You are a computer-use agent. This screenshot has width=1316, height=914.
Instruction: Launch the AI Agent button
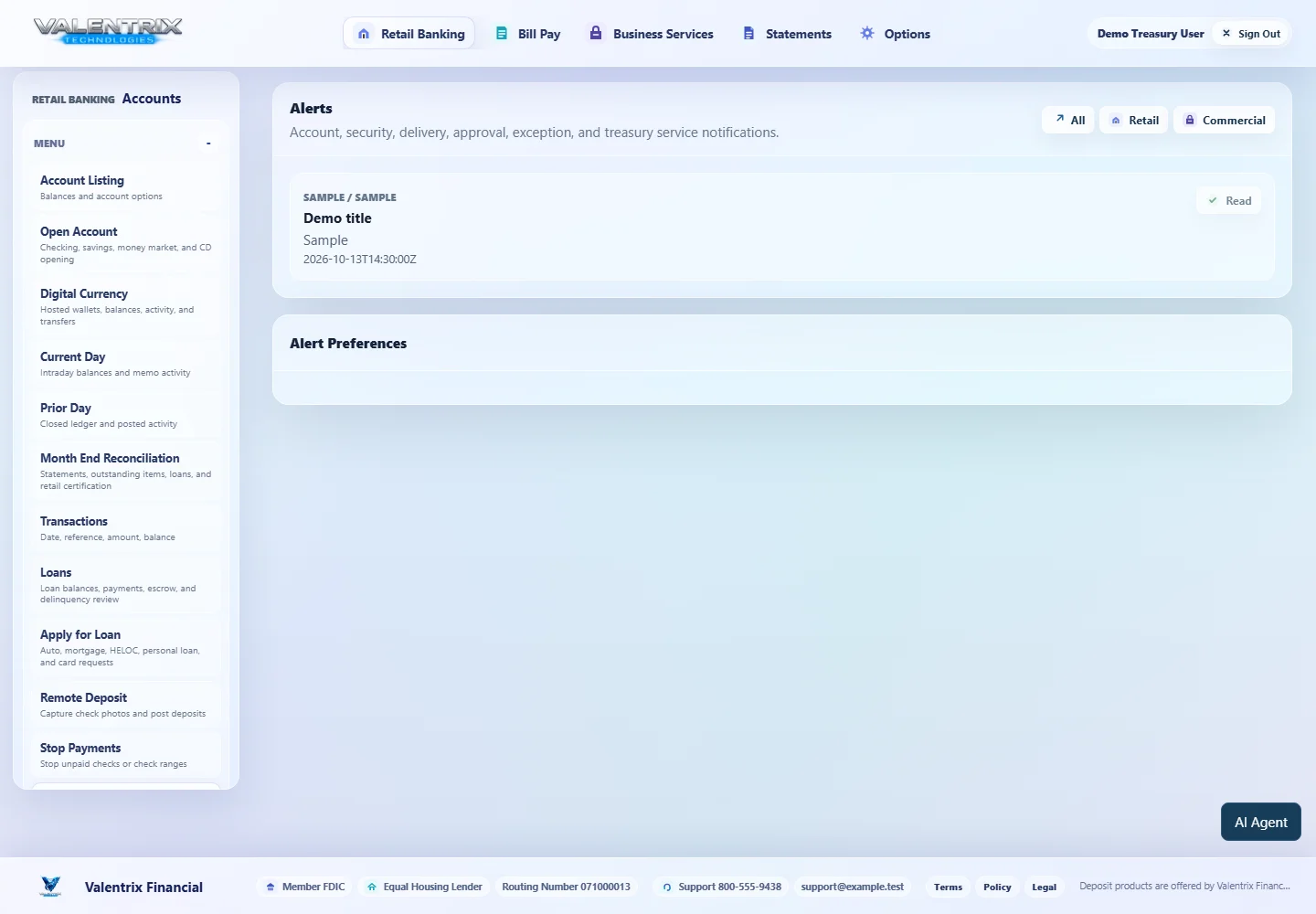tap(1261, 822)
